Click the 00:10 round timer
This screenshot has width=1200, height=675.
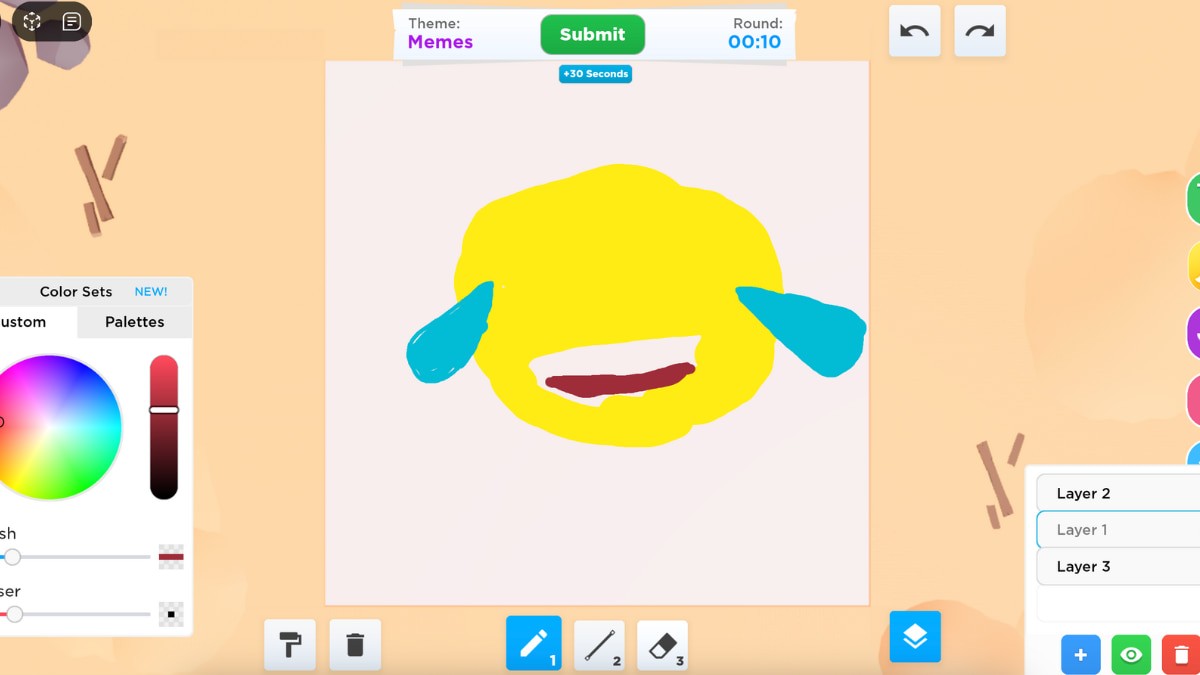click(x=754, y=42)
